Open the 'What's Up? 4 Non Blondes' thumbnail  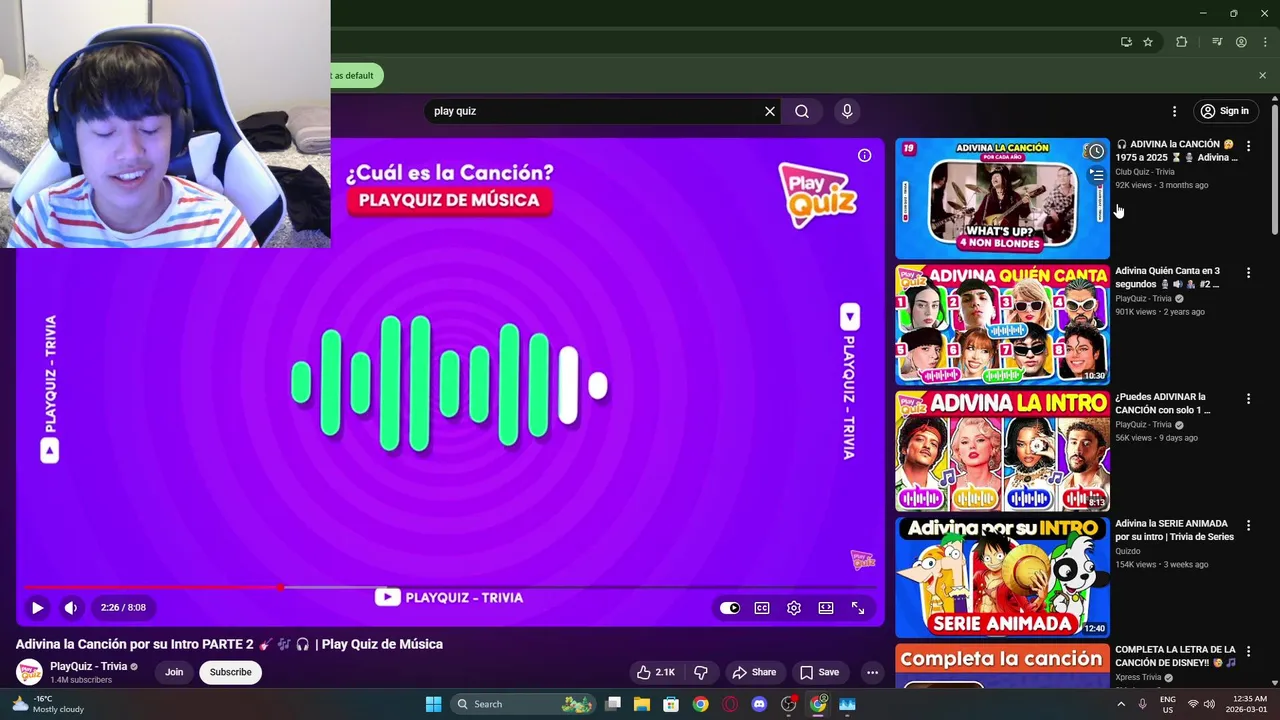1002,198
